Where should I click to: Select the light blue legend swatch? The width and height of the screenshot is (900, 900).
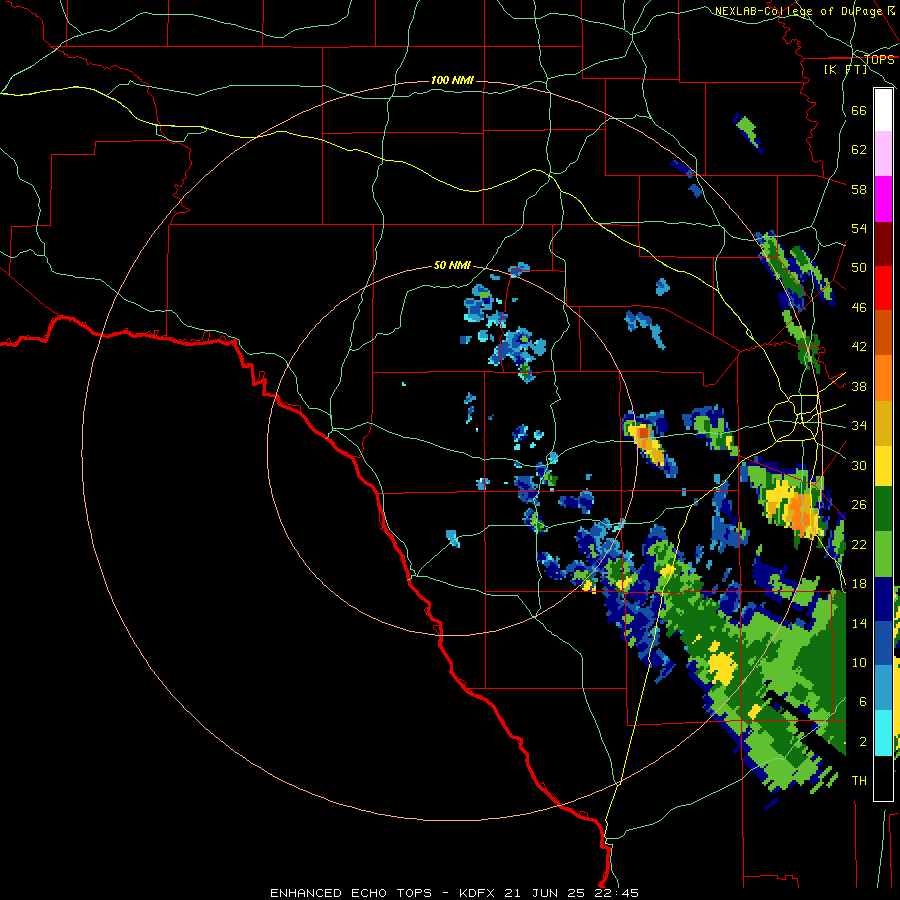(x=883, y=688)
